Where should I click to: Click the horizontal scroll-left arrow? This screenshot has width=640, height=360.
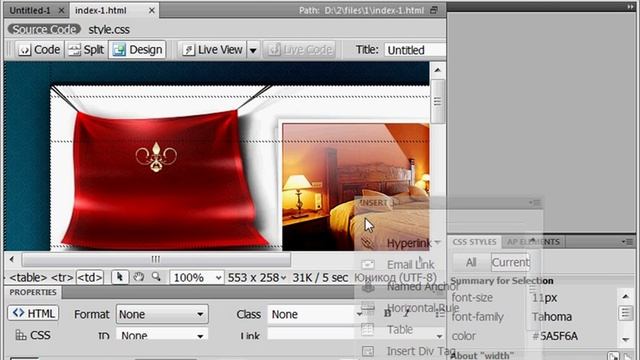[12, 259]
